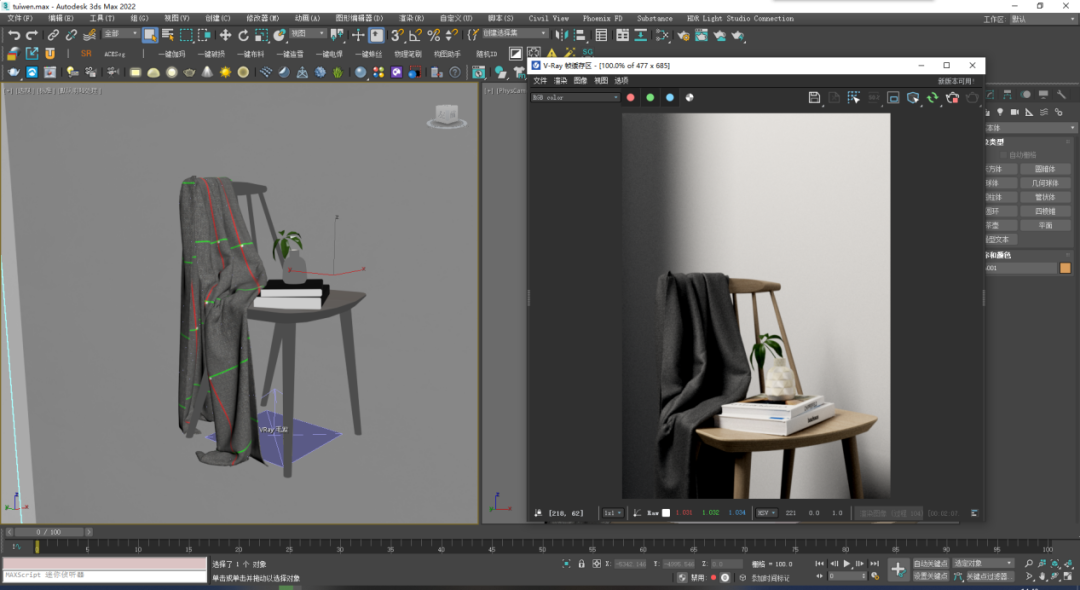Select the Rotate transform tool
This screenshot has height=590, width=1080.
pyautogui.click(x=243, y=35)
